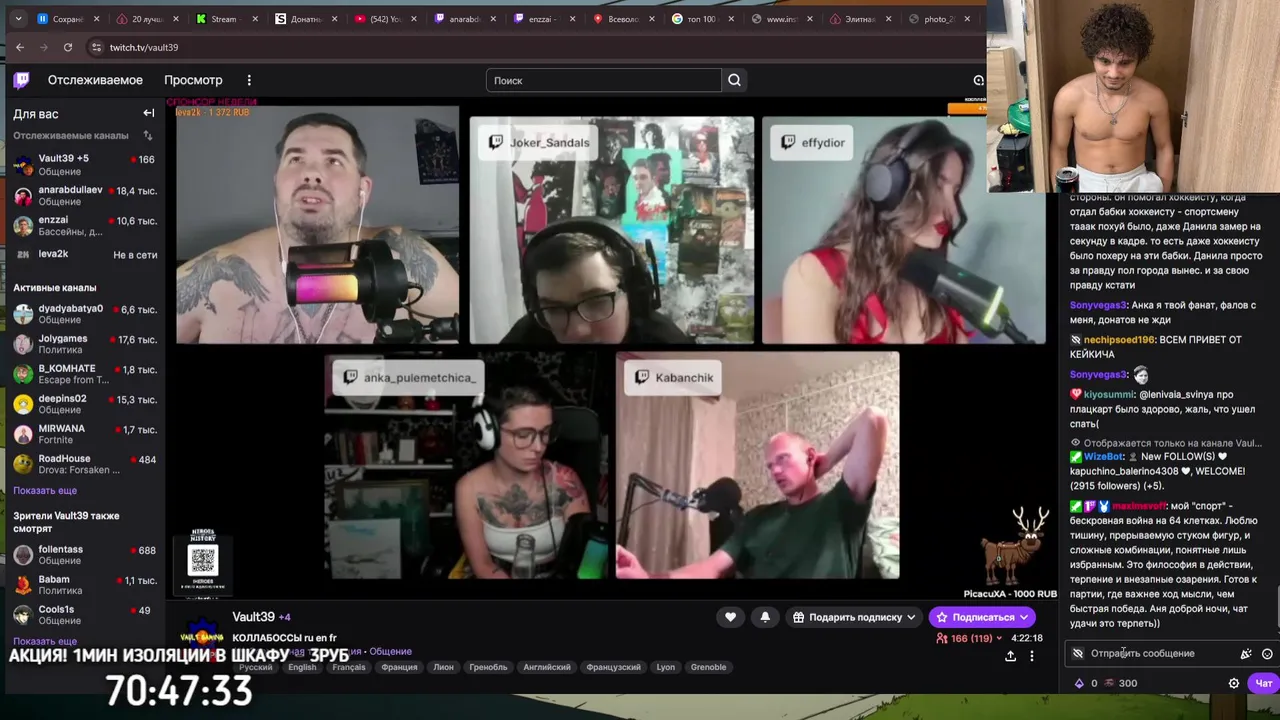Switch to the топ 100 Google tab
The height and width of the screenshot is (720, 1280).
pyautogui.click(x=701, y=19)
